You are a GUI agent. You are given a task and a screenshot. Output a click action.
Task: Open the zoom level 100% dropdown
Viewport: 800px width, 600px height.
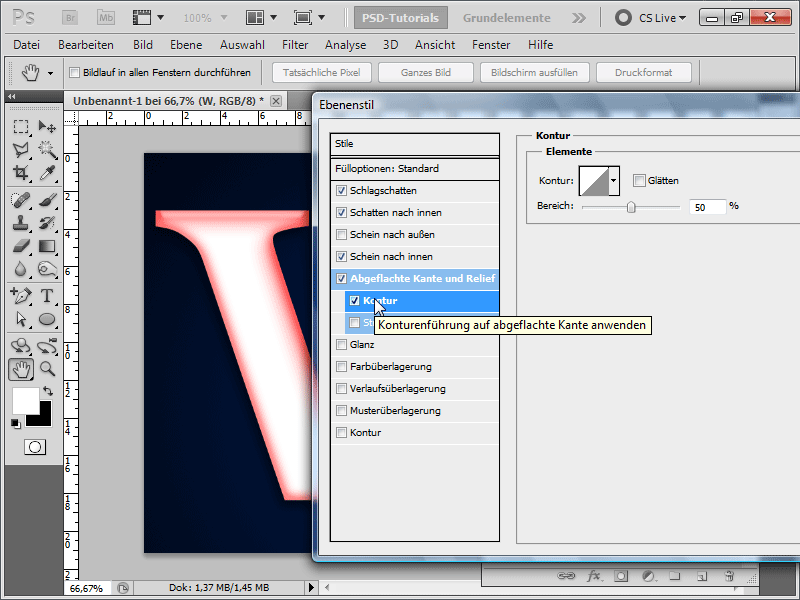(224, 18)
